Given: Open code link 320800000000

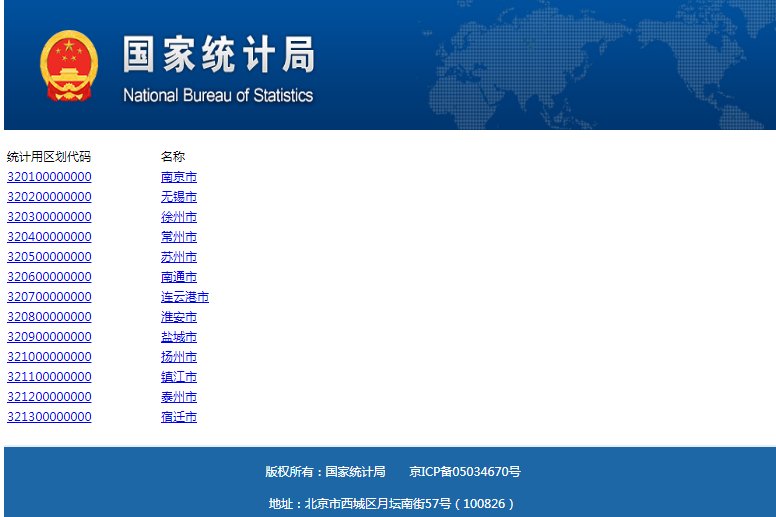Looking at the screenshot, I should tap(49, 317).
